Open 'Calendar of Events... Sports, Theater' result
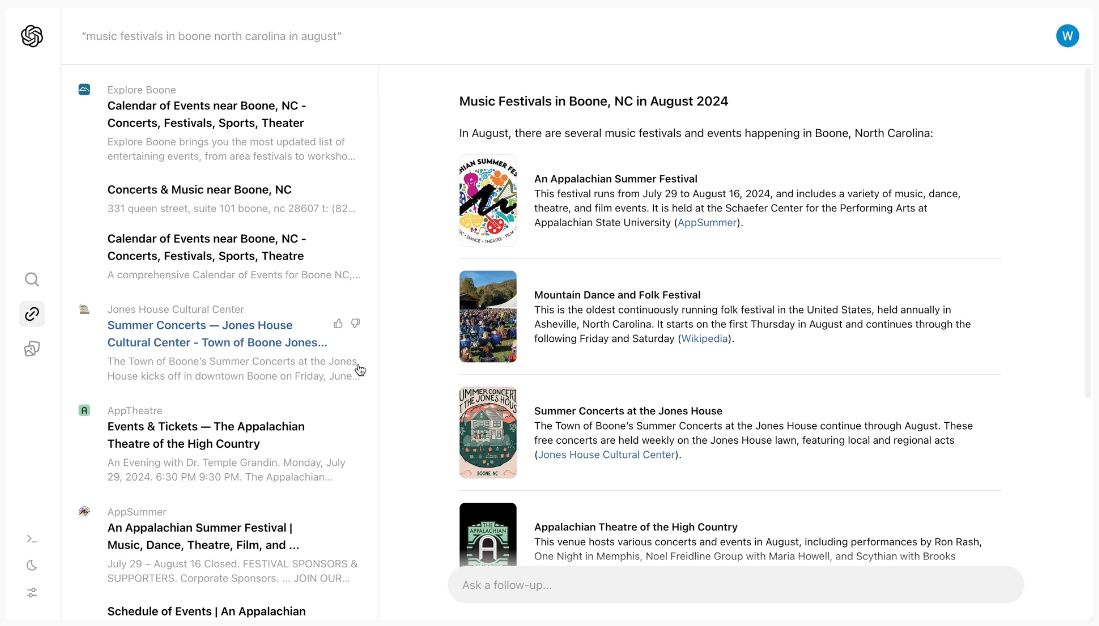Screen dimensions: 1099x626 pyautogui.click(x=207, y=114)
